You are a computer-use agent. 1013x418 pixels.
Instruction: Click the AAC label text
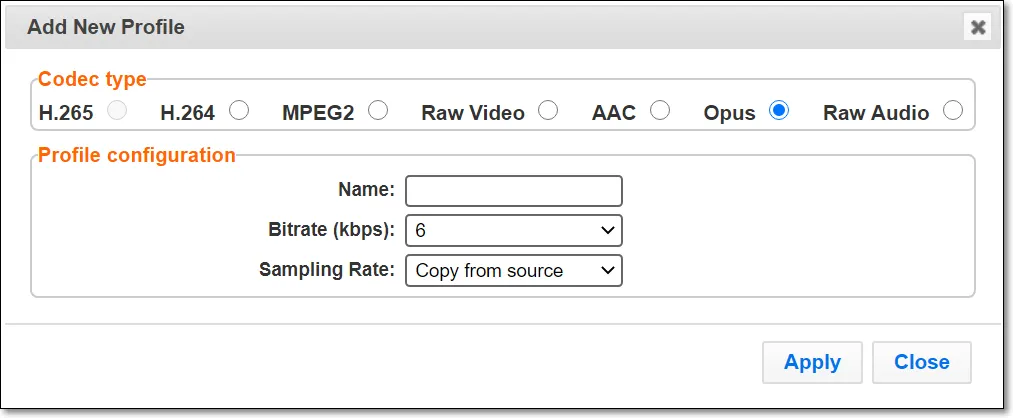[x=614, y=113]
